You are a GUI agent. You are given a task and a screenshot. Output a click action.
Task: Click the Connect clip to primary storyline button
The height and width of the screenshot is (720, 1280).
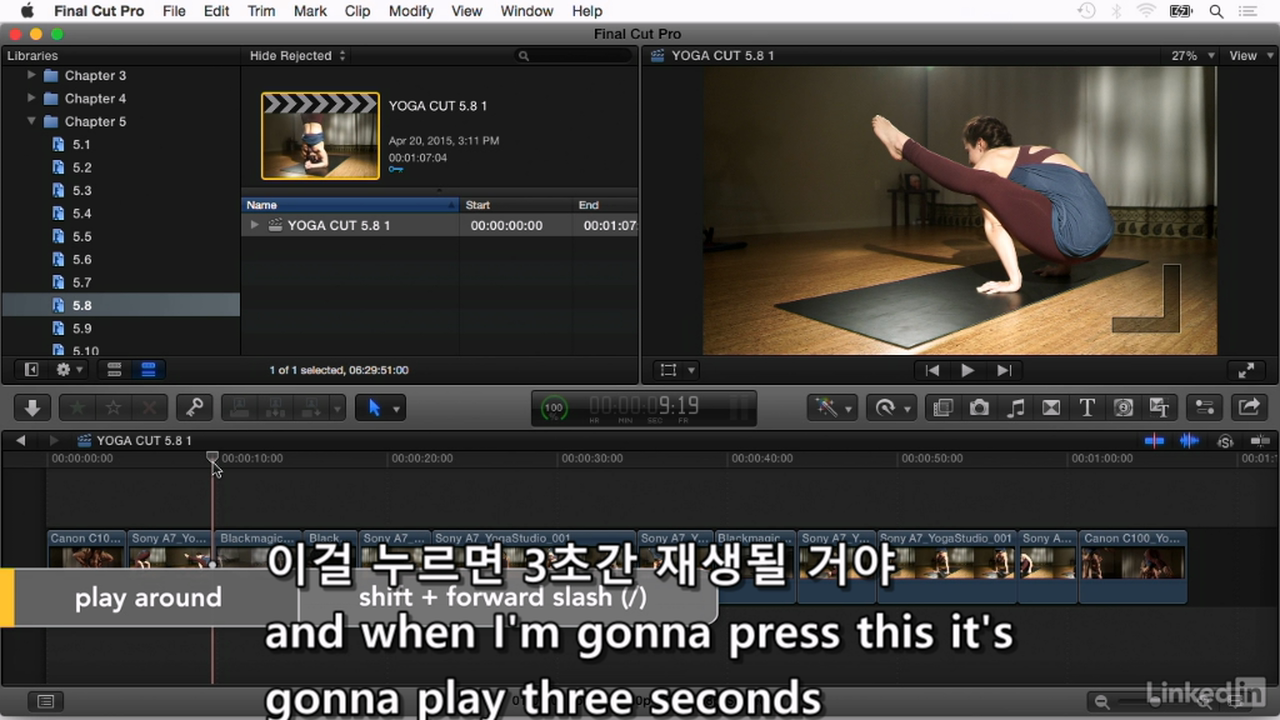pyautogui.click(x=239, y=407)
